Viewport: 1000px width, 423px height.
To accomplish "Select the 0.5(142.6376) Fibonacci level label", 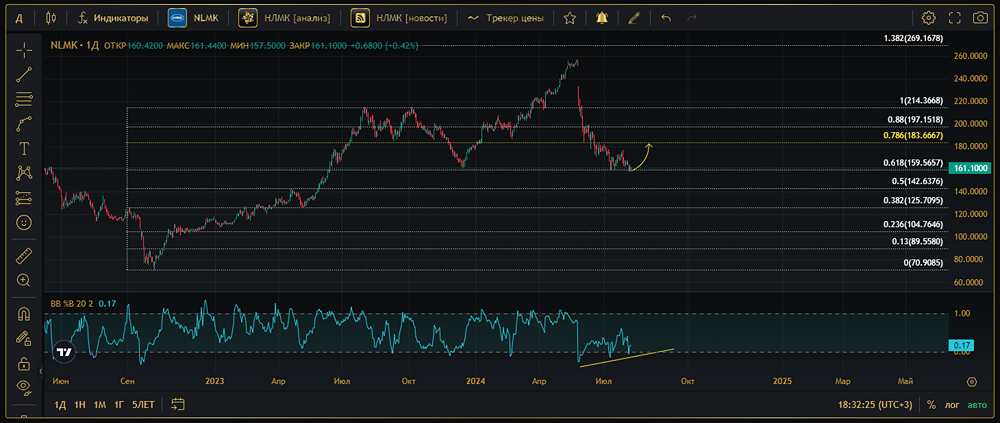I will tap(917, 182).
